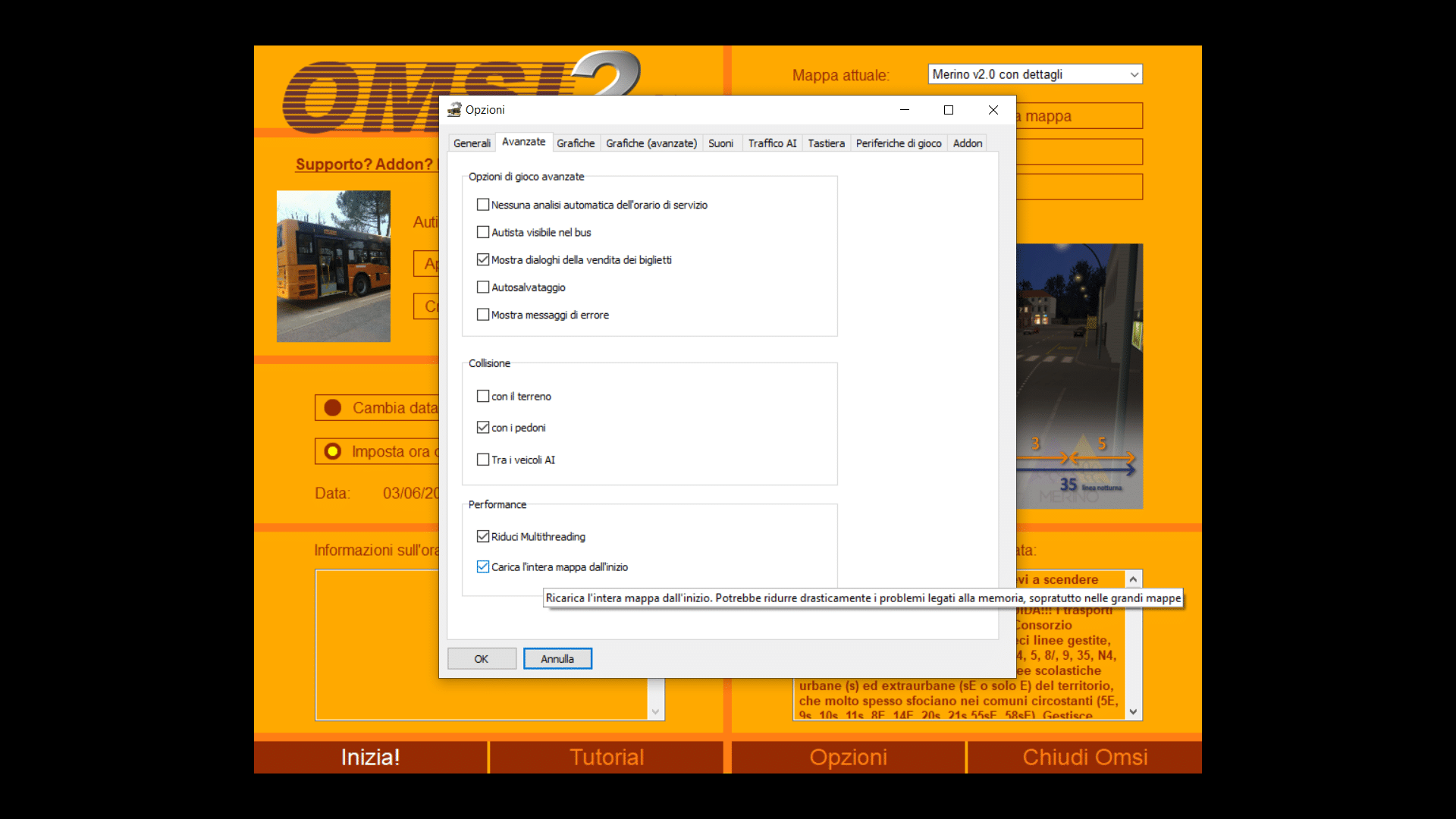Maximize the Opzioni dialog window
The width and height of the screenshot is (1456, 819).
click(948, 110)
